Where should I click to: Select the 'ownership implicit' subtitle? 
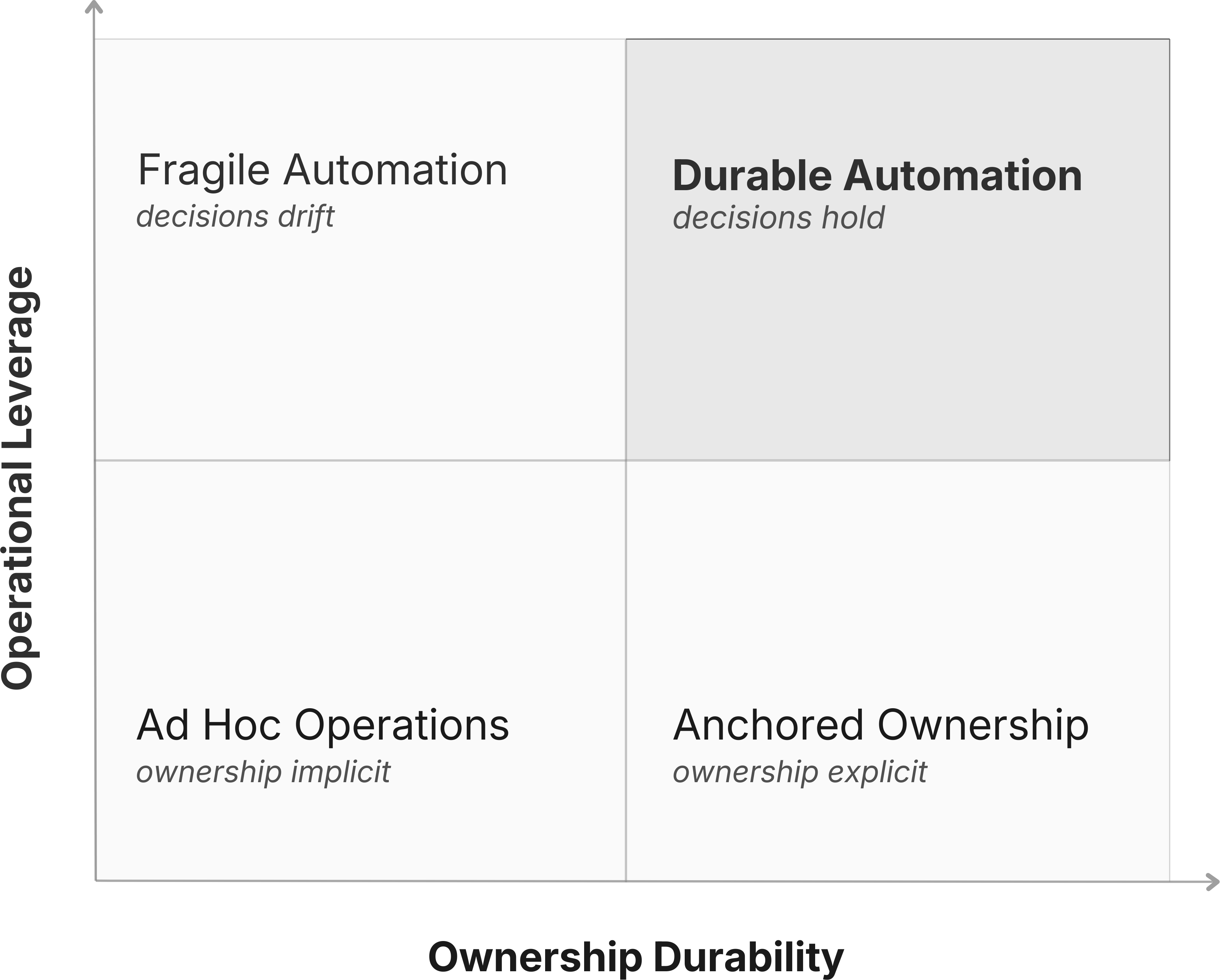tap(263, 772)
